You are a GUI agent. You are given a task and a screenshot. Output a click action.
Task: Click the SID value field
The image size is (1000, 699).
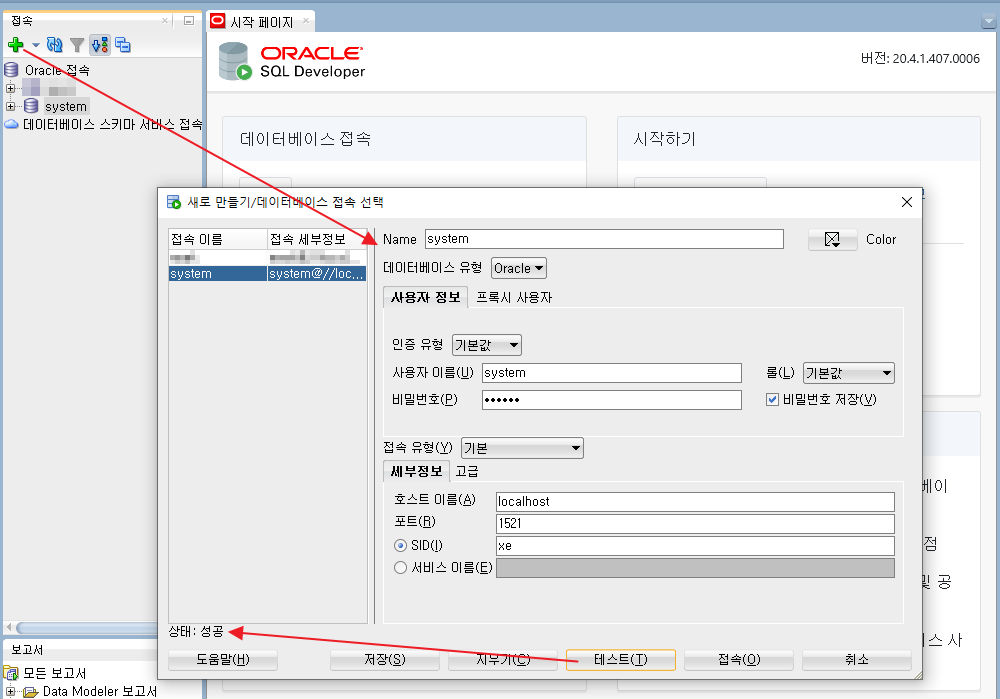click(x=695, y=546)
